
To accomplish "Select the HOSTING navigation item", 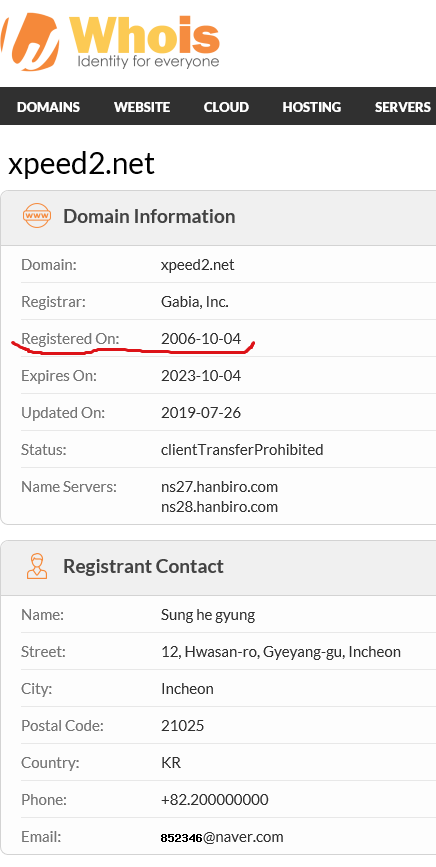I will [x=312, y=107].
